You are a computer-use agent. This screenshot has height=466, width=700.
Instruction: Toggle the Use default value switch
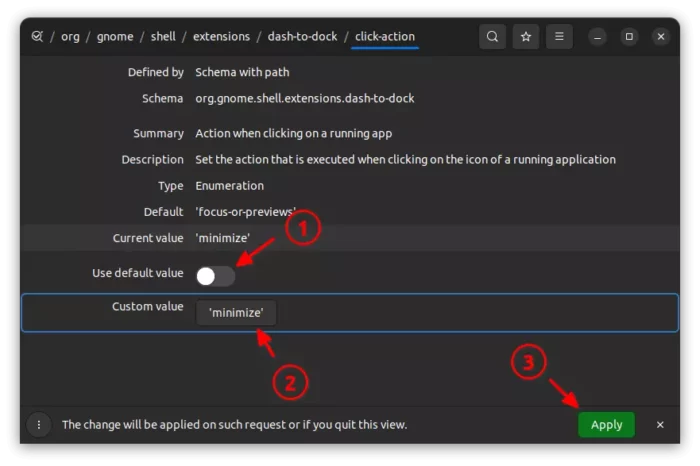point(216,276)
